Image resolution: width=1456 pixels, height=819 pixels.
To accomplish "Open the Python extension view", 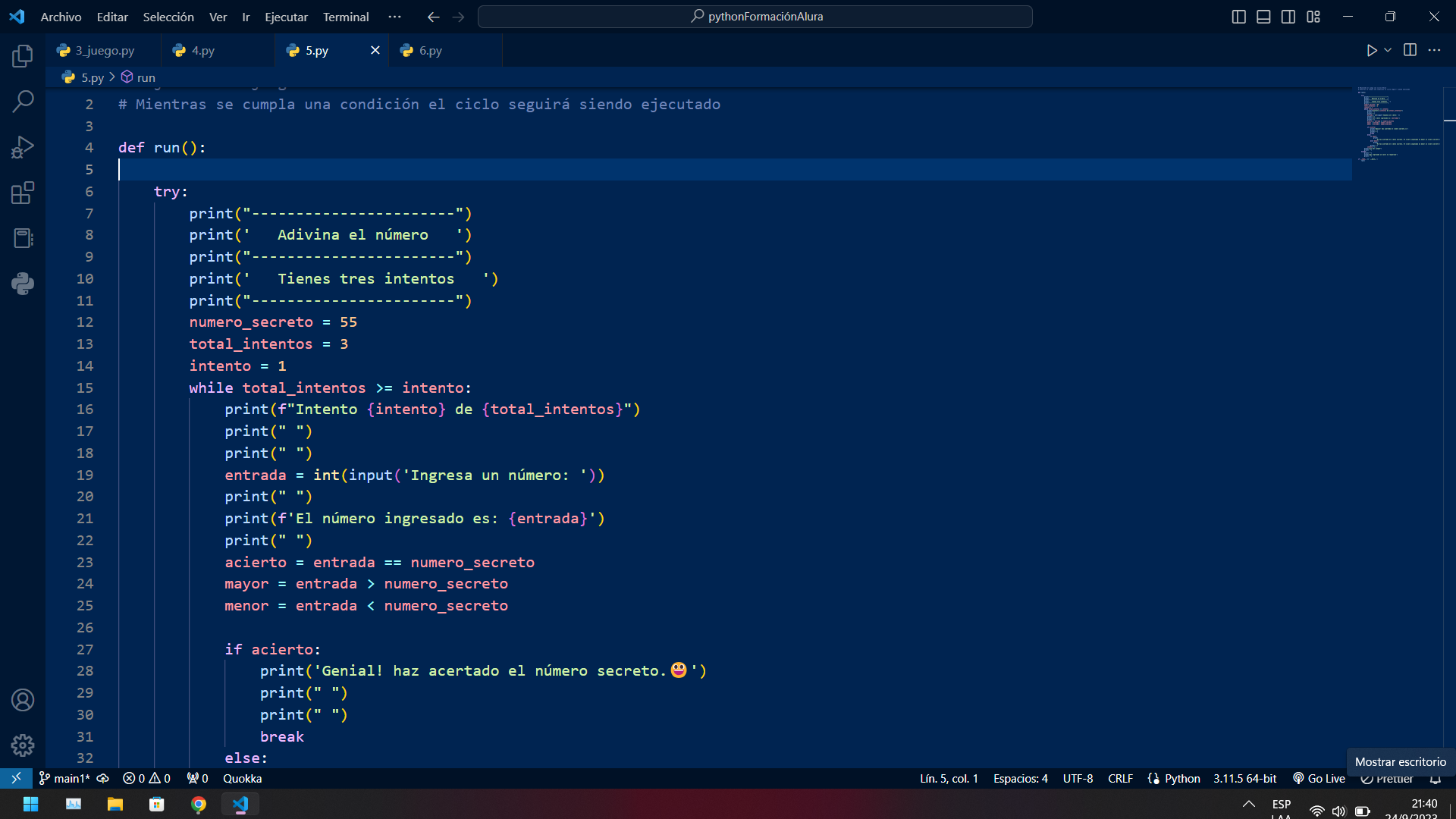I will [x=23, y=284].
